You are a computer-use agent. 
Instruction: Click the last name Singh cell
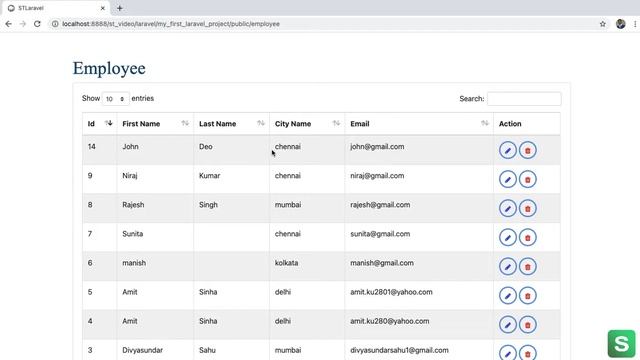231,209
